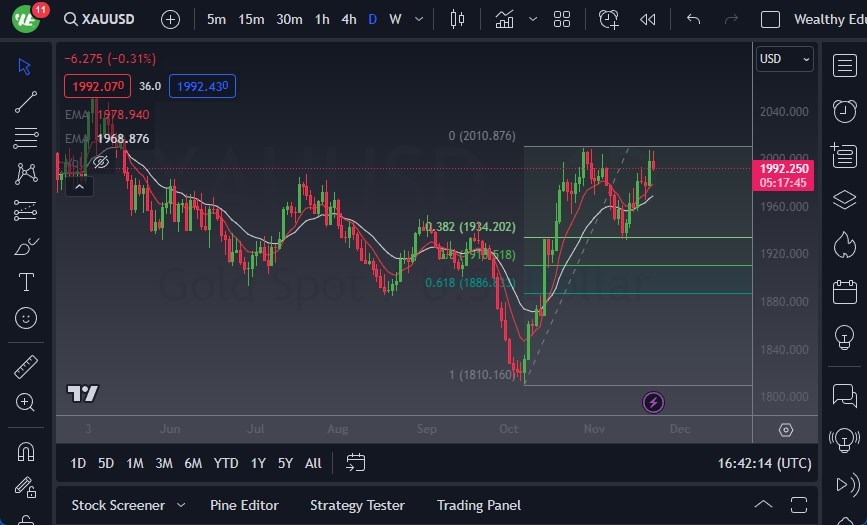Image resolution: width=867 pixels, height=525 pixels.
Task: Open the Indicators button in top toolbar
Action: coord(505,19)
